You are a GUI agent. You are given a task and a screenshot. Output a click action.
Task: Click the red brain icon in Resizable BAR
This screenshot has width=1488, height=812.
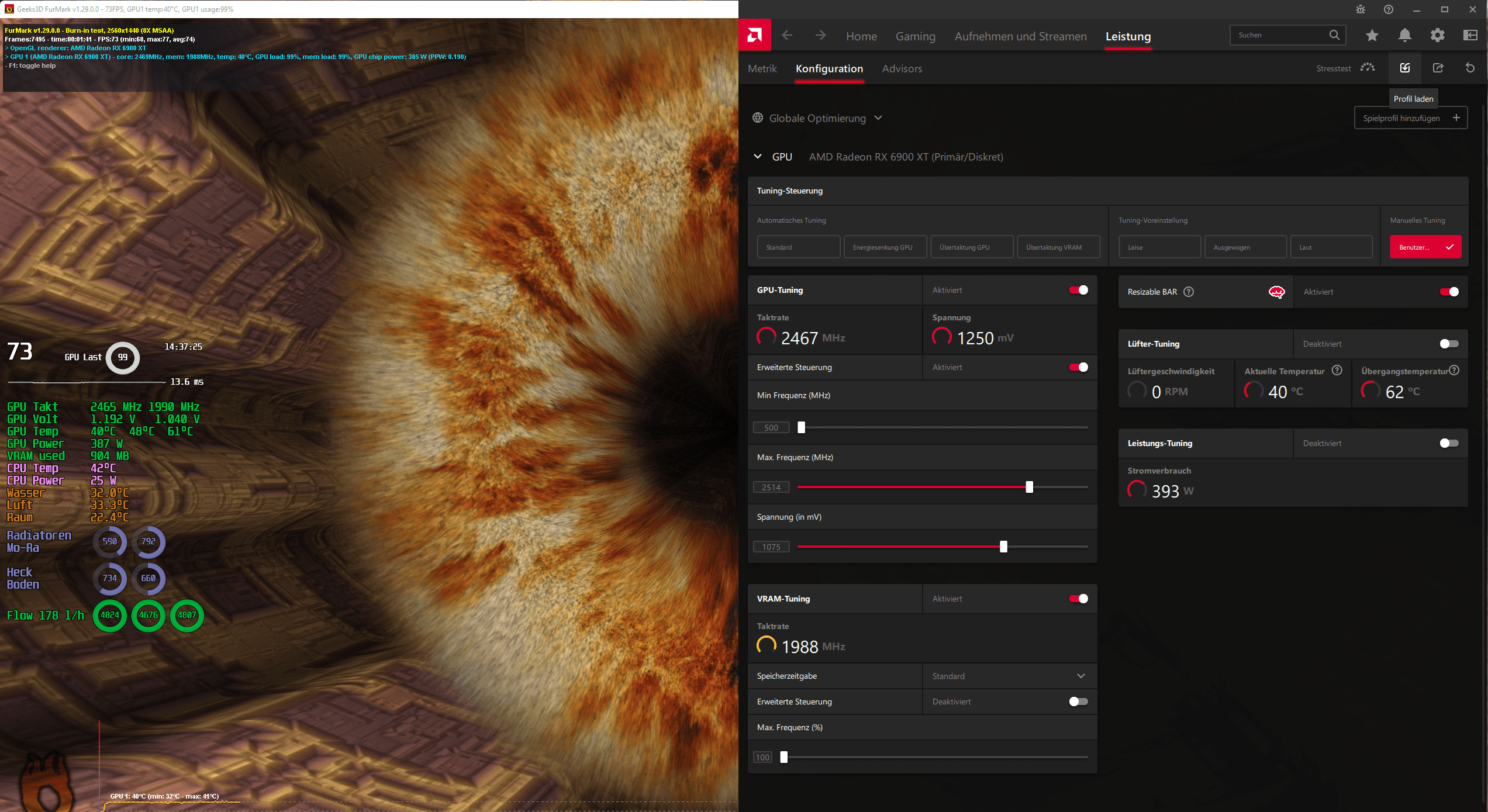point(1277,292)
